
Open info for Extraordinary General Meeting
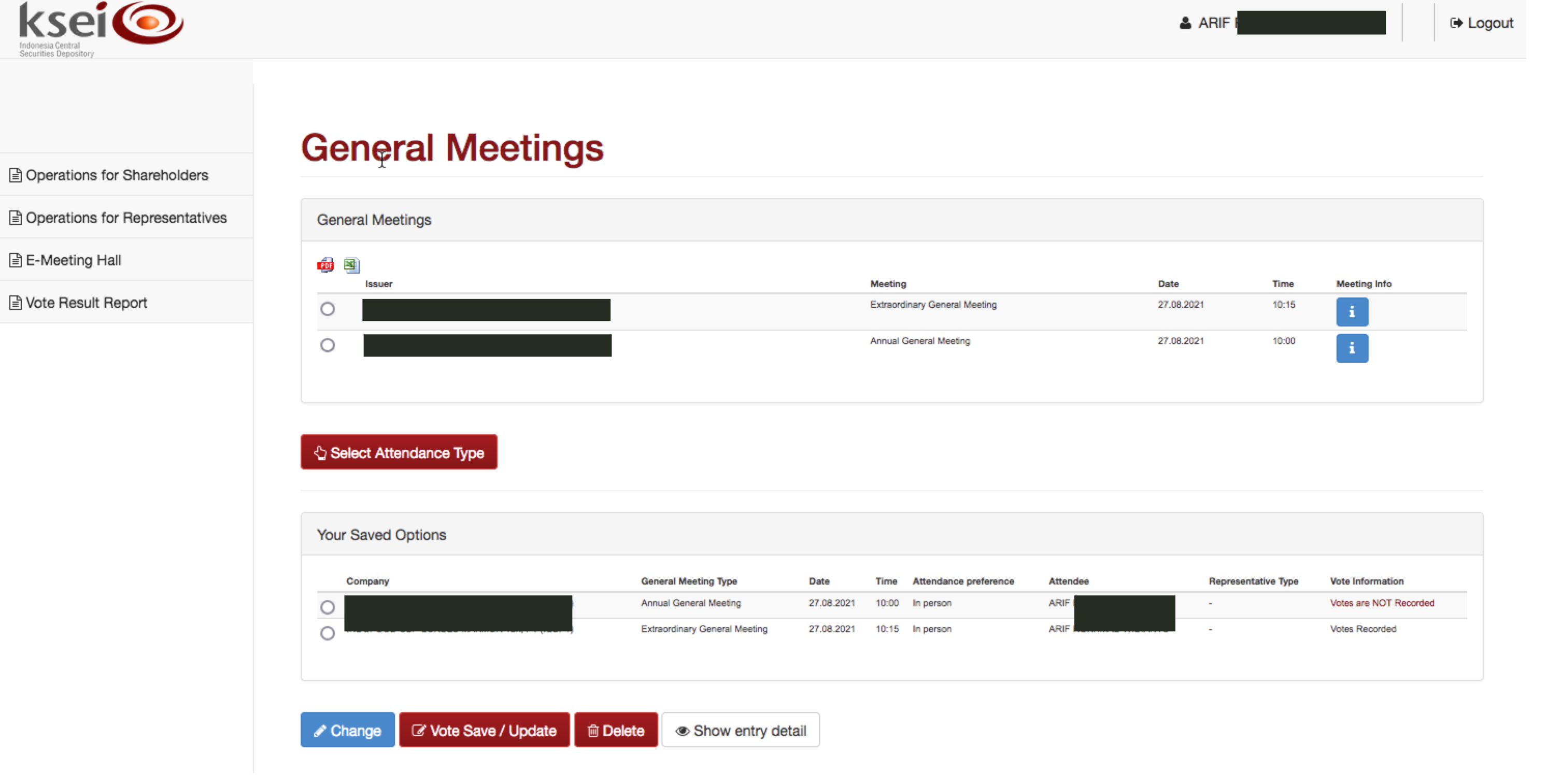[1351, 311]
